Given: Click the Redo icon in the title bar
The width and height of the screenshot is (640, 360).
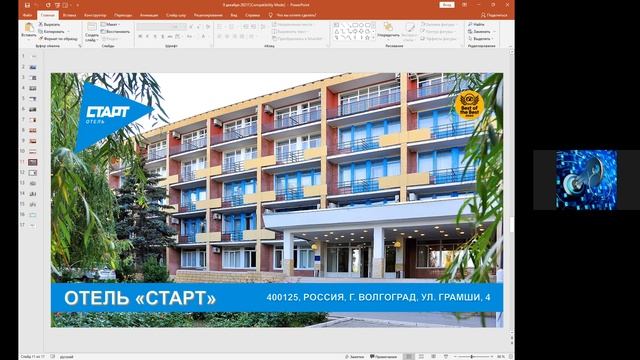Looking at the screenshot, I should [x=48, y=5].
